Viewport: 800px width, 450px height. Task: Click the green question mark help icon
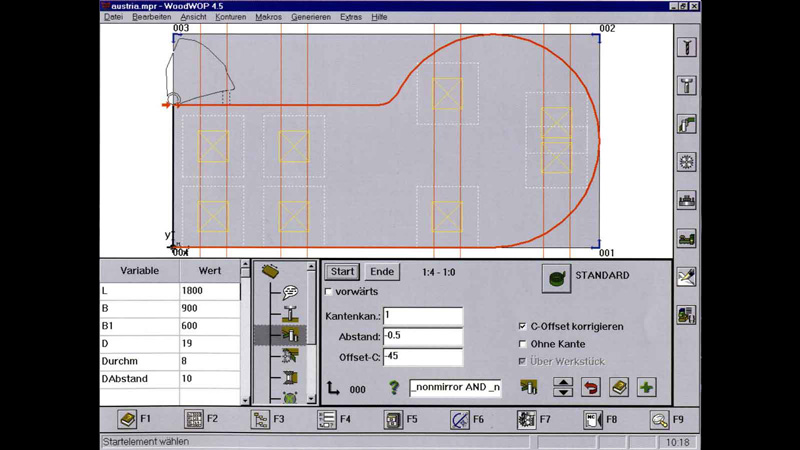point(394,388)
